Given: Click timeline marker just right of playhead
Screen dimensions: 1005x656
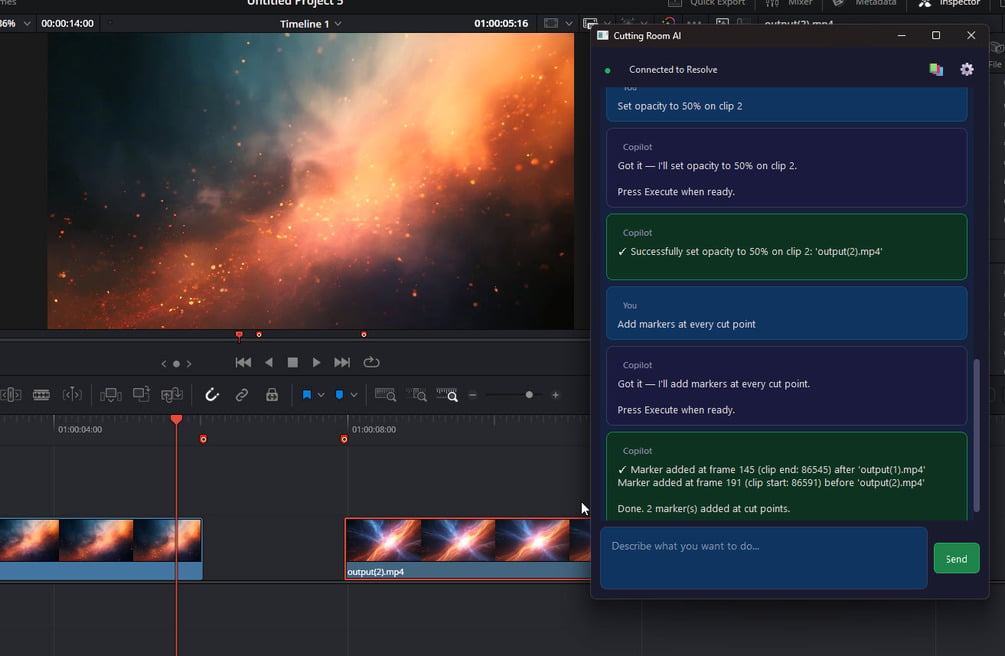Looking at the screenshot, I should click(x=203, y=439).
